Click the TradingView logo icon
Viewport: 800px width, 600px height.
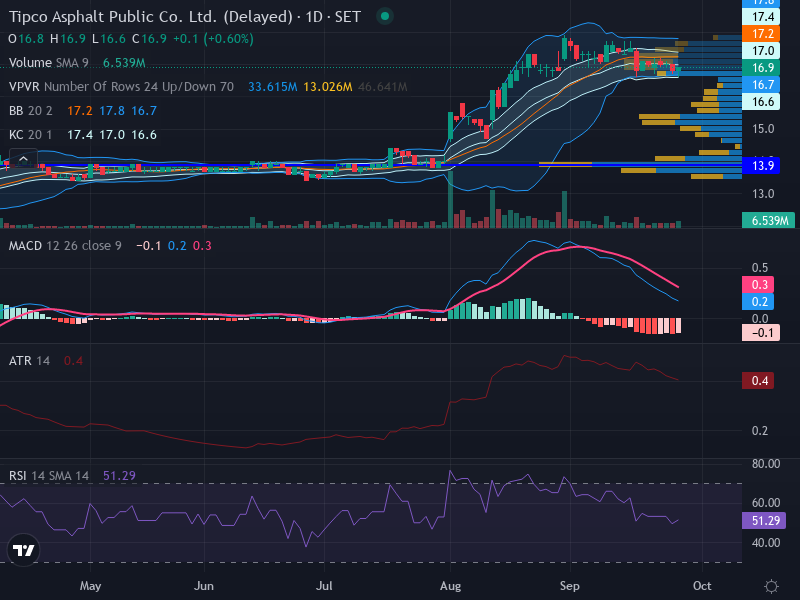coord(23,550)
